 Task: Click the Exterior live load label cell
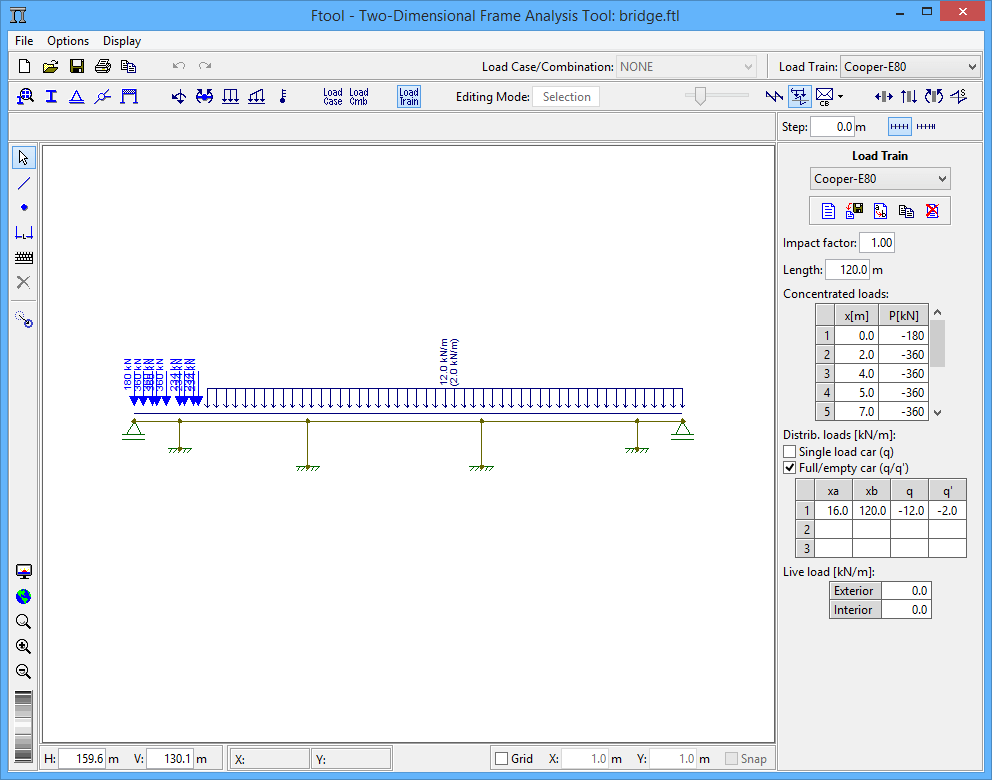click(854, 591)
